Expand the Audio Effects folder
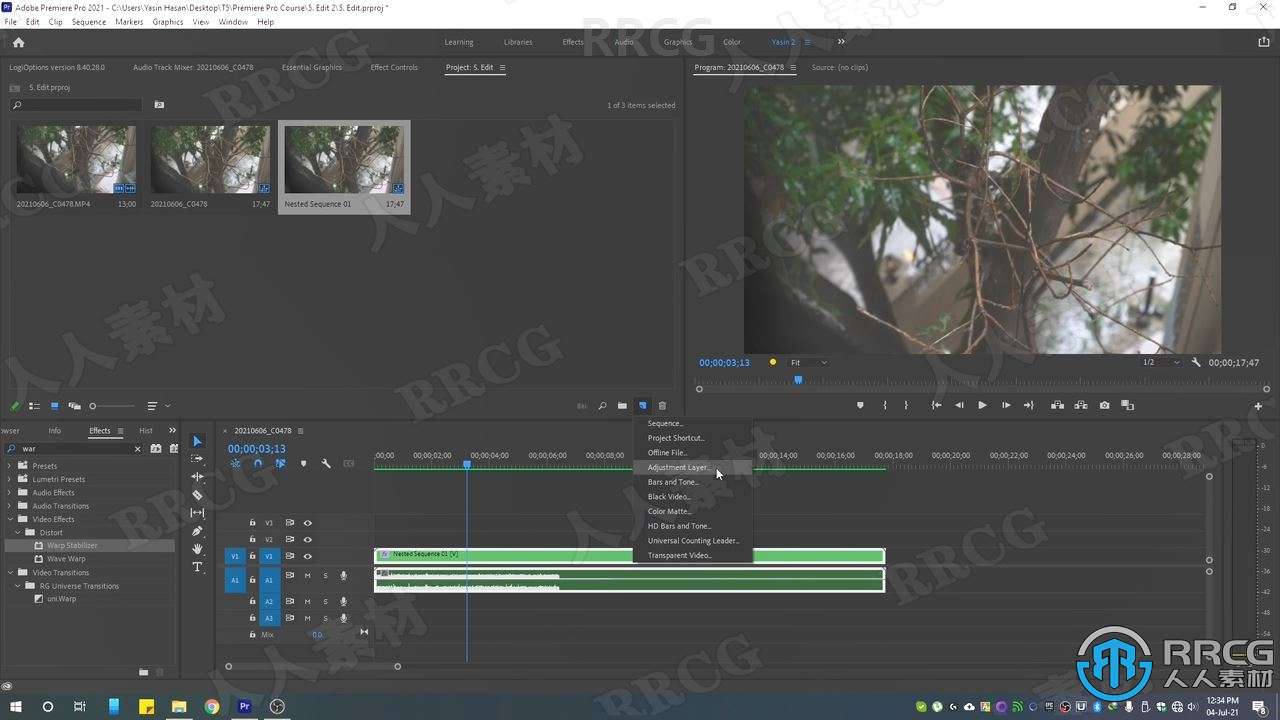Screen dimensions: 1280x720 [10, 492]
